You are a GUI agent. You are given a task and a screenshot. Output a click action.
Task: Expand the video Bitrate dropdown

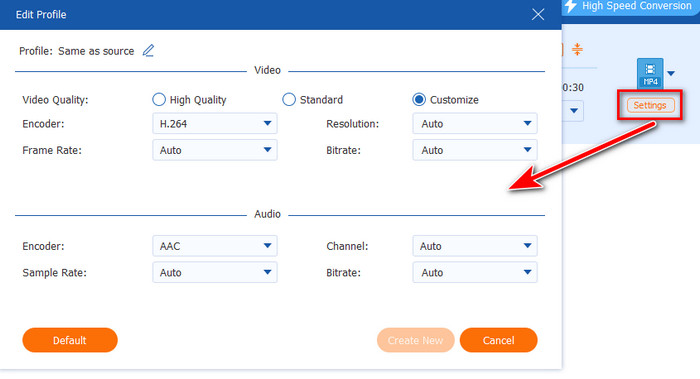(475, 150)
